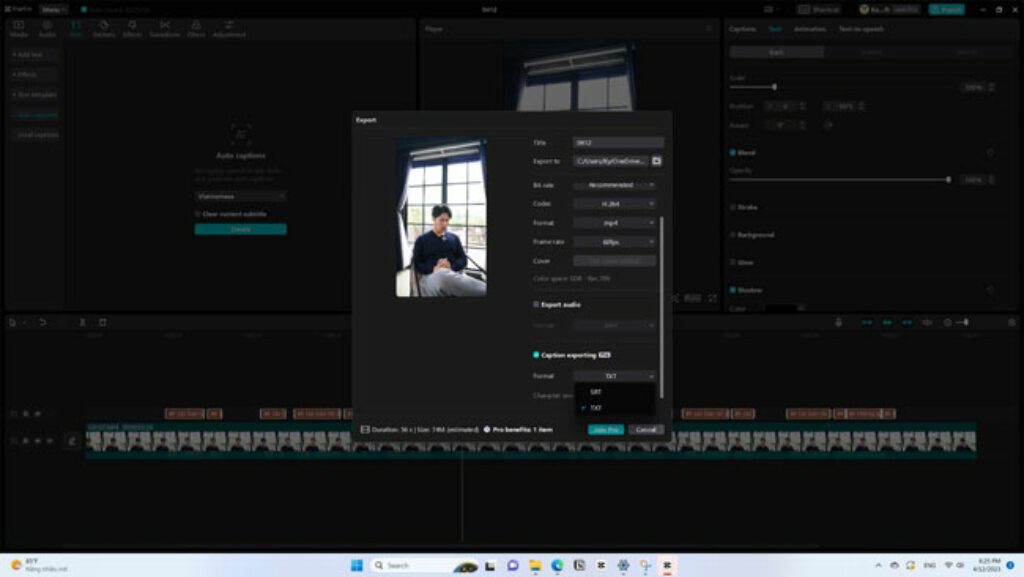Open the Filters panel icon

(x=196, y=28)
